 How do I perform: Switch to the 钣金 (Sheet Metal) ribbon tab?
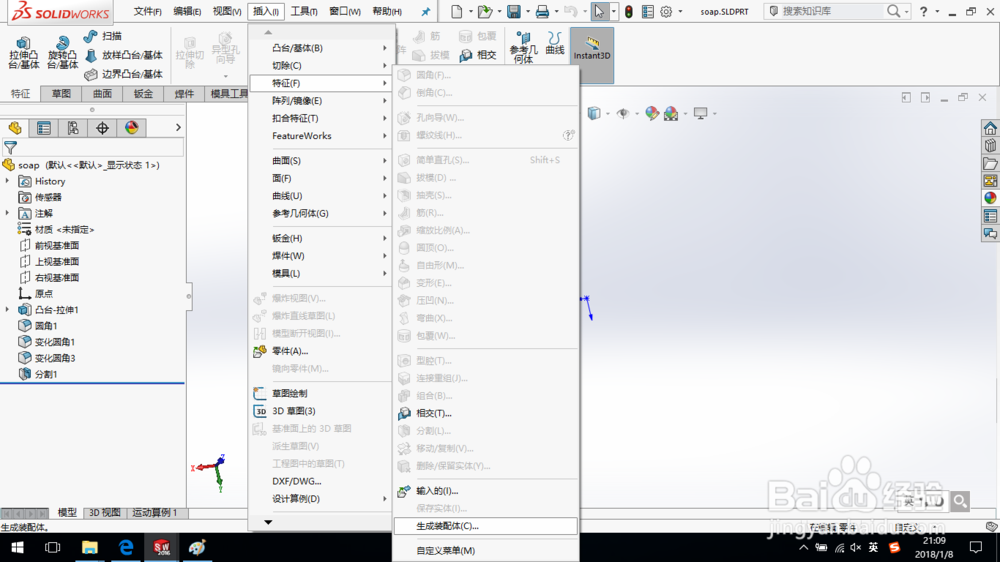pyautogui.click(x=143, y=94)
